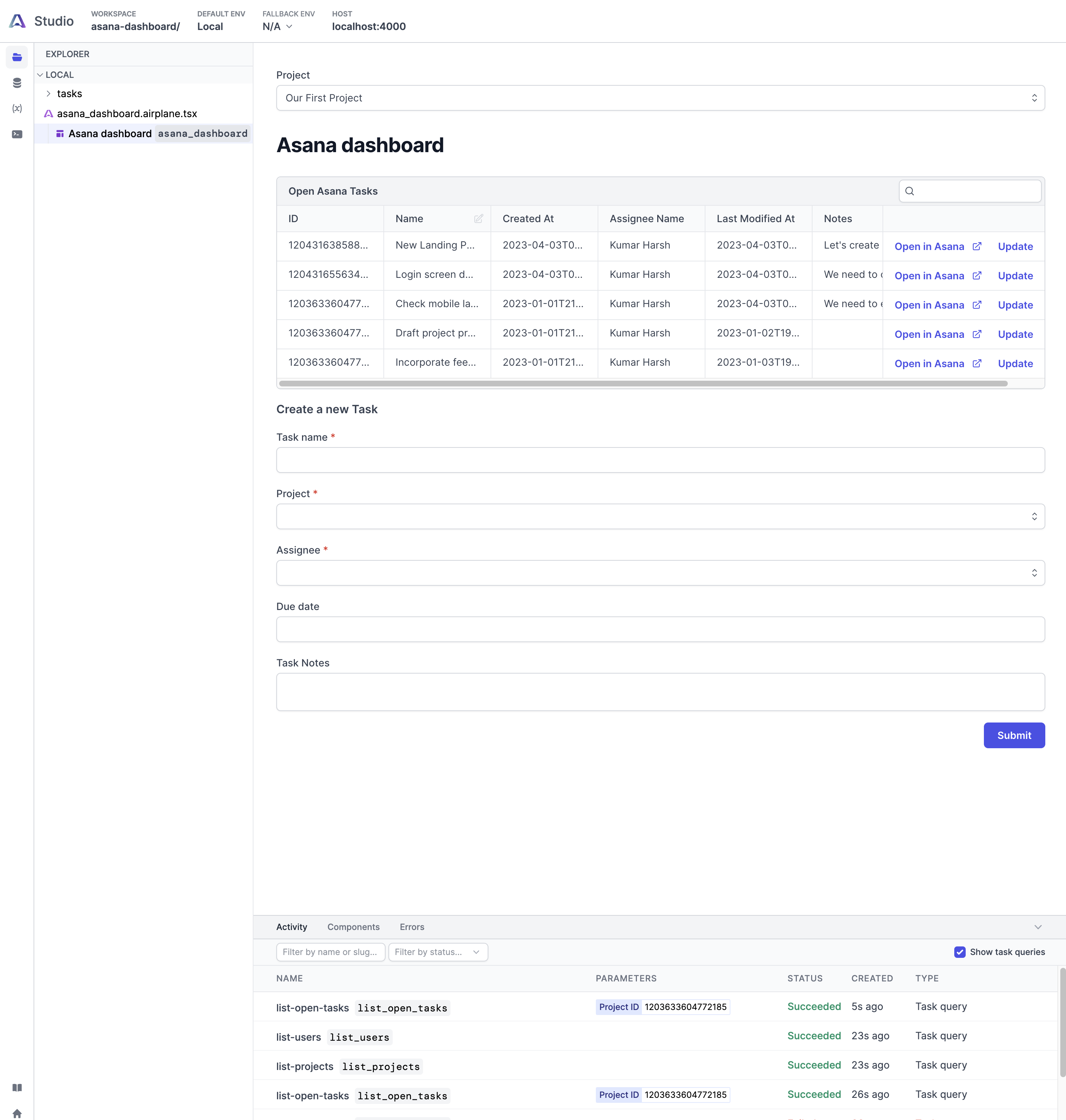Focus the Task Notes text area

click(660, 692)
